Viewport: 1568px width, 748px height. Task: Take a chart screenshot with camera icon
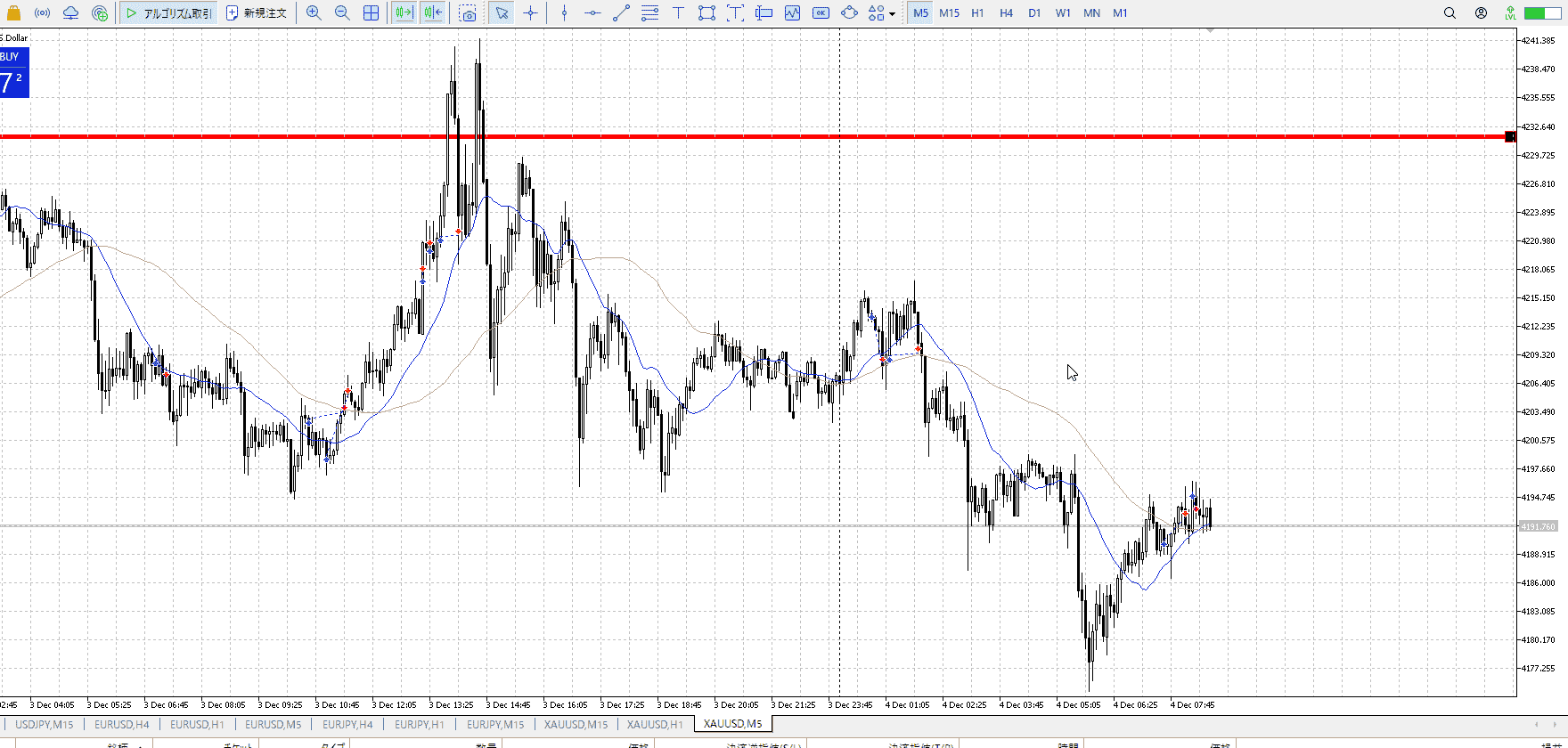tap(468, 13)
